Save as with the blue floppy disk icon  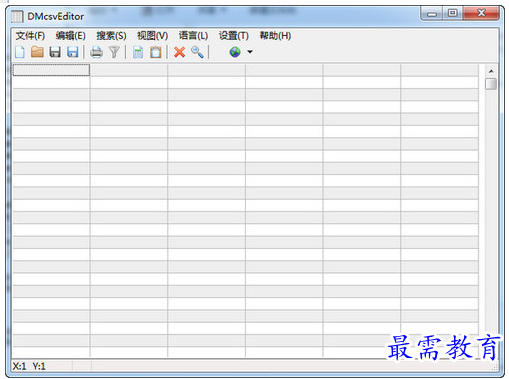pyautogui.click(x=73, y=52)
